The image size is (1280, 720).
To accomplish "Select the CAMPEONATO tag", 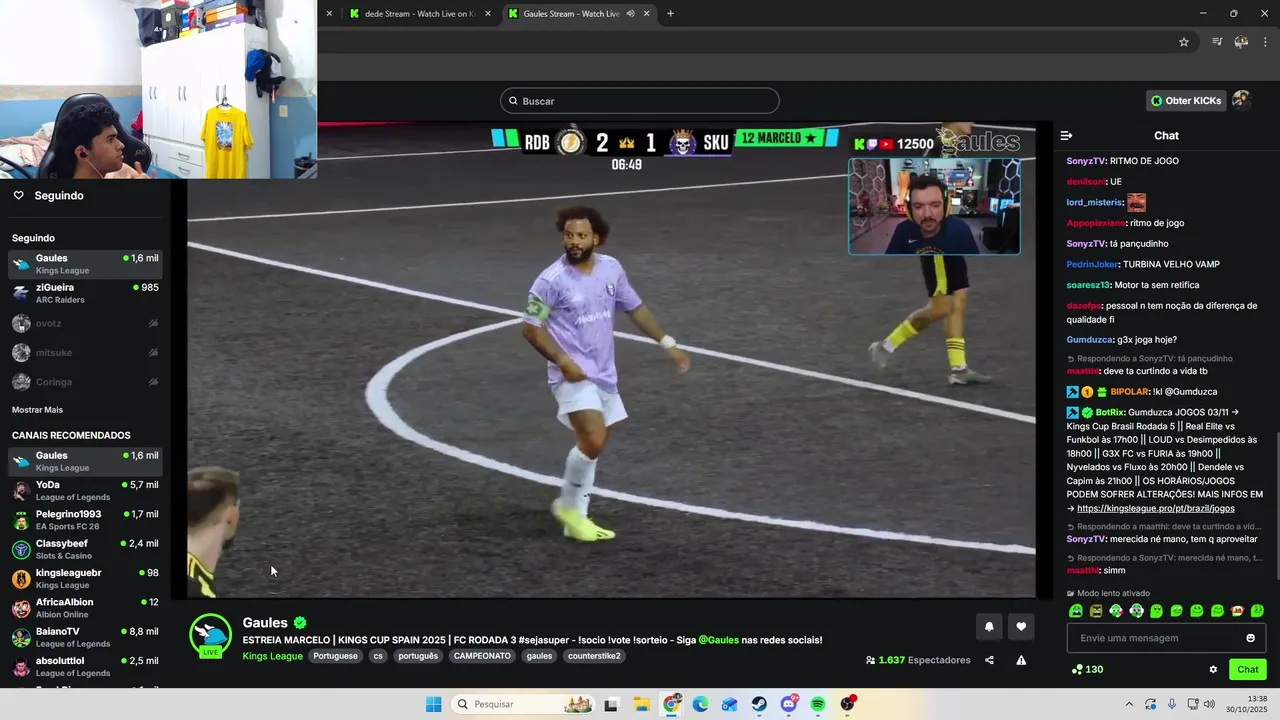I will coord(482,656).
